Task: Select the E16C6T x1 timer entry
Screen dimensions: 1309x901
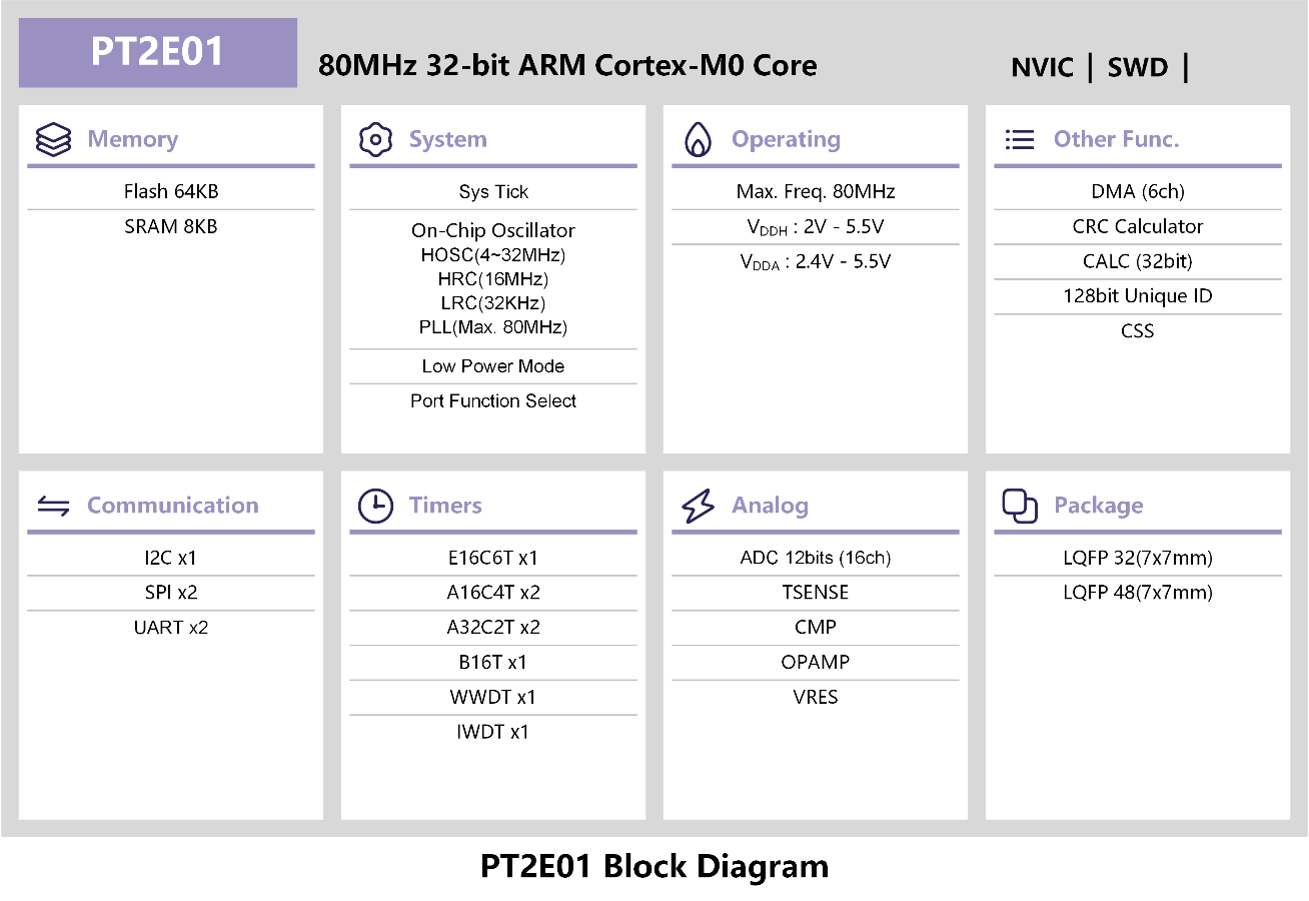Action: pyautogui.click(x=493, y=558)
